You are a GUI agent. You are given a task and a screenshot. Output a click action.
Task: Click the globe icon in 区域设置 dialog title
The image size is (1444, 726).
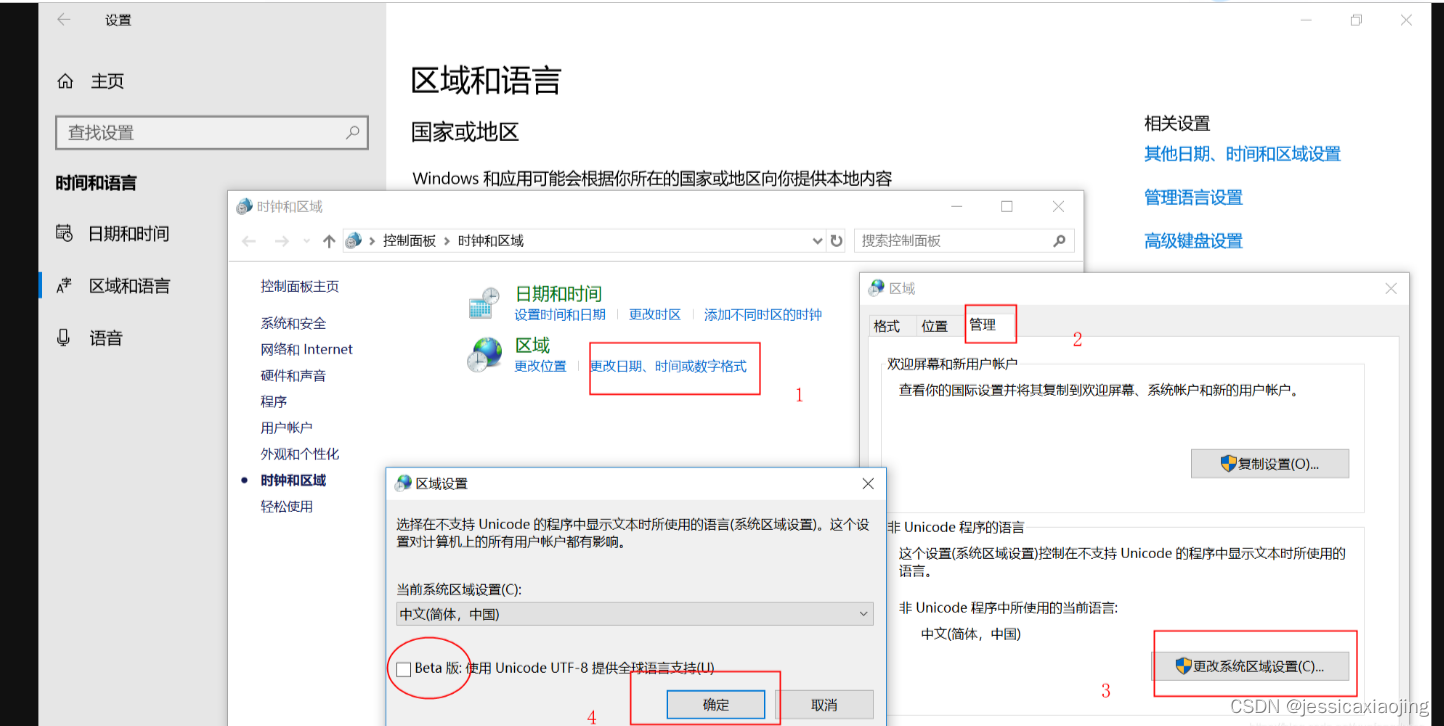tap(404, 483)
